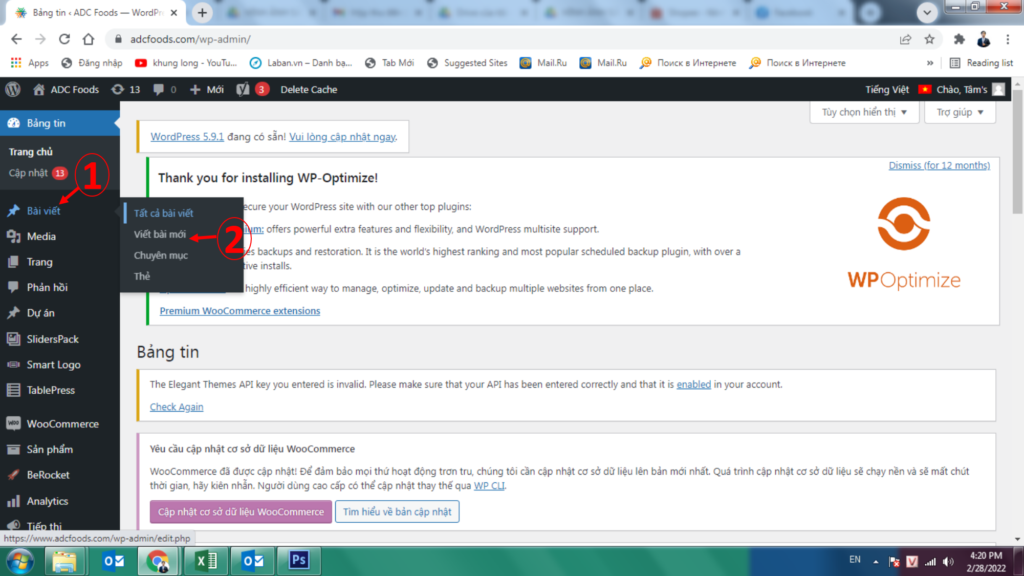Viewport: 1024px width, 576px height.
Task: Open Laban.vn bookmark
Action: (x=301, y=63)
